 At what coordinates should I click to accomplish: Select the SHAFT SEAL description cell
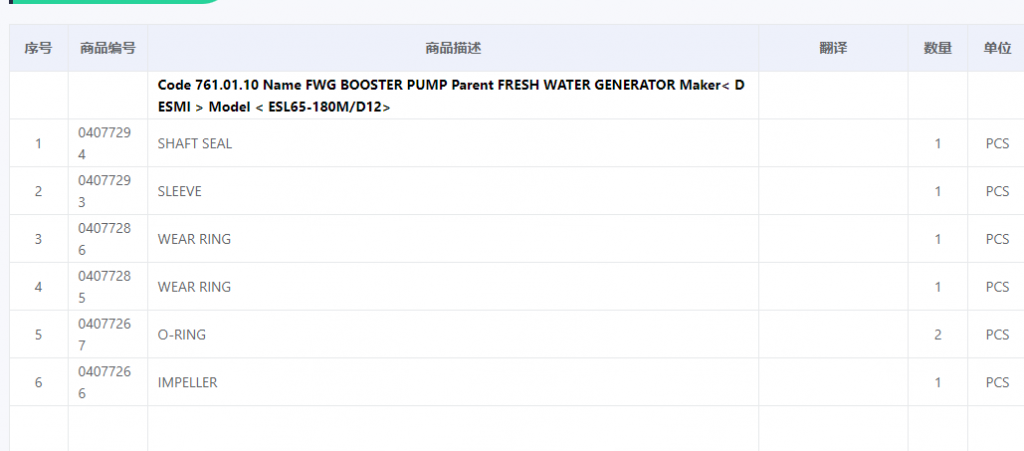195,143
